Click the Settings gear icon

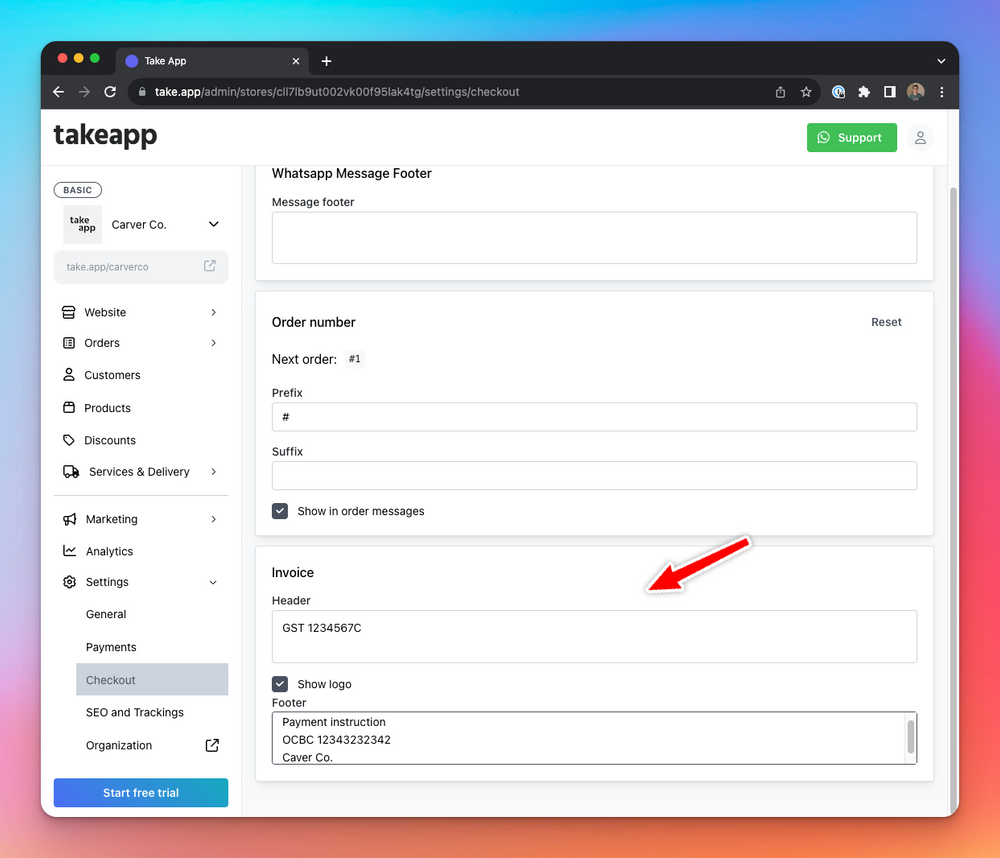pyautogui.click(x=70, y=582)
